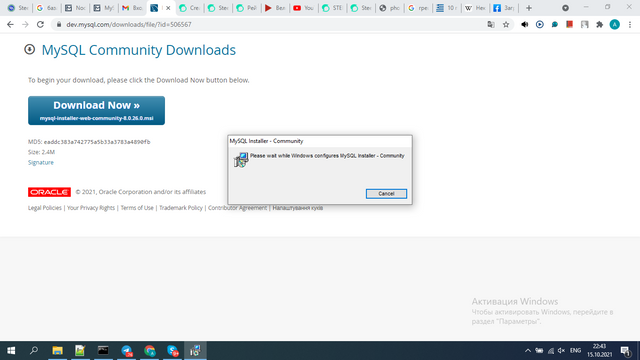The image size is (640, 360).
Task: Open Telegram from the taskbar
Action: pyautogui.click(x=127, y=350)
